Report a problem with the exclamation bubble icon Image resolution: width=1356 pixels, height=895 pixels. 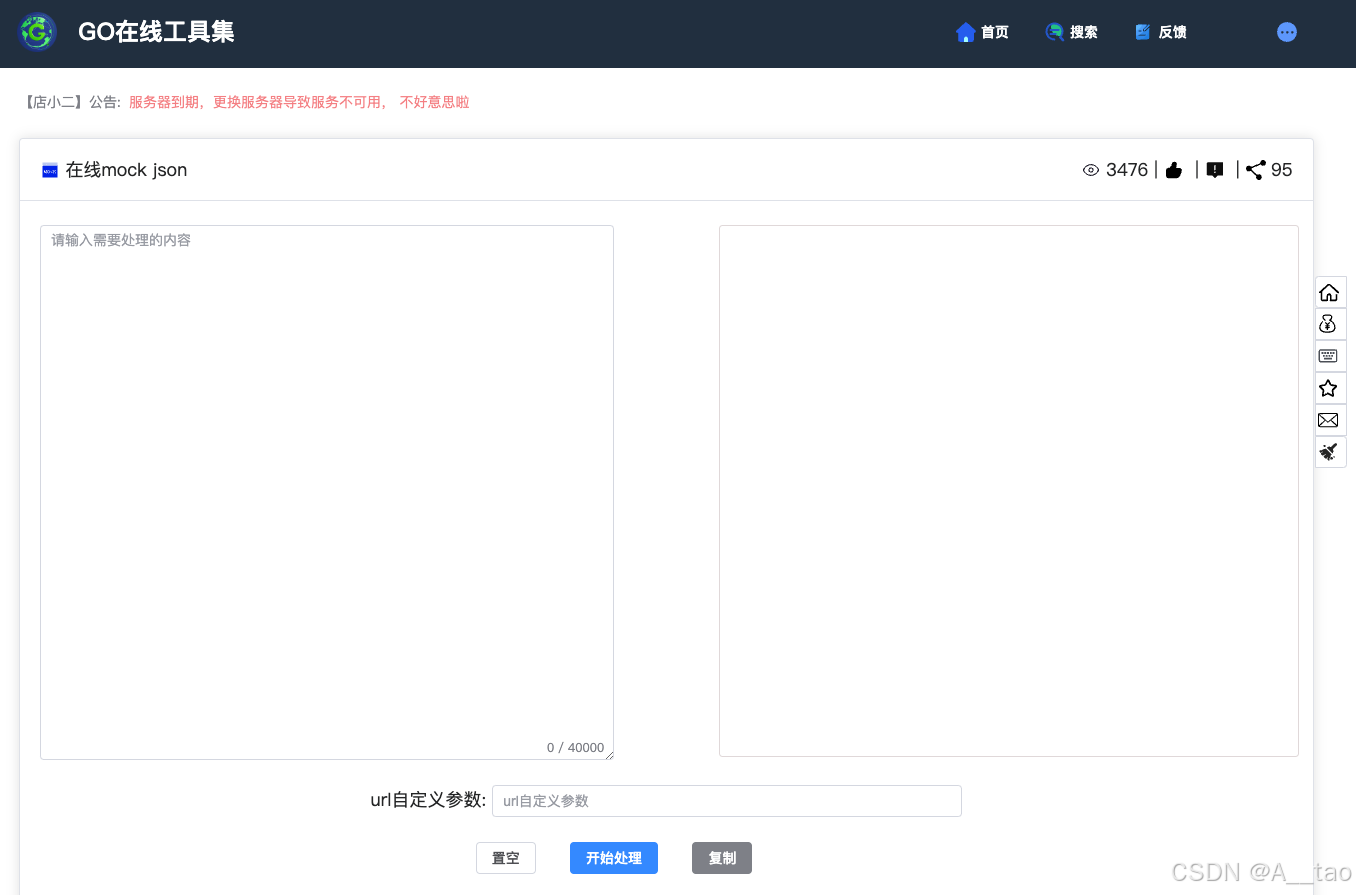coord(1215,170)
